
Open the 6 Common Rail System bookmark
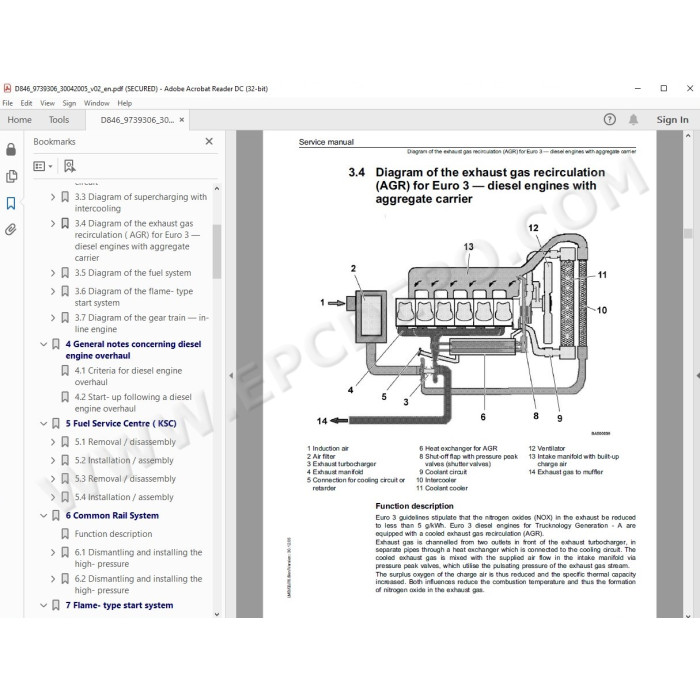coord(112,516)
